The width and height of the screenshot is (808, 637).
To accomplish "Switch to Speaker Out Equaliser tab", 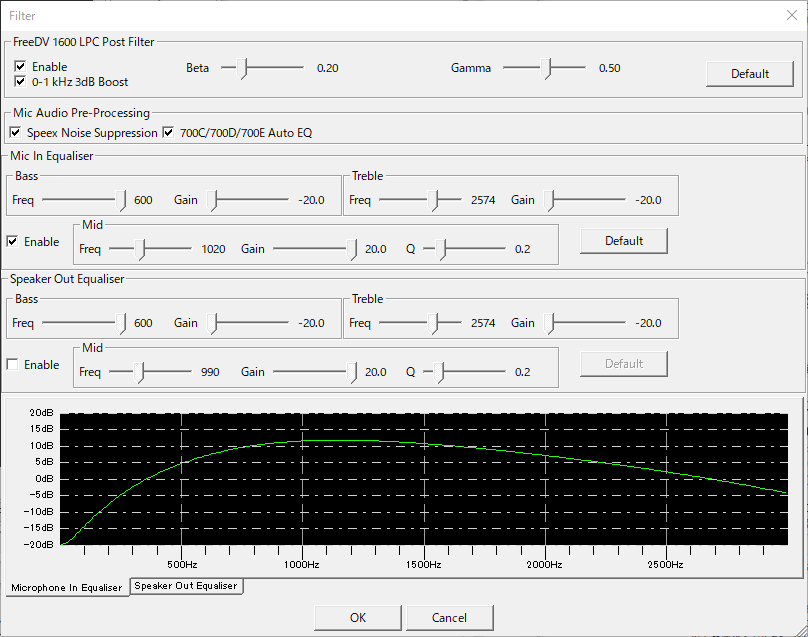I will pos(187,586).
